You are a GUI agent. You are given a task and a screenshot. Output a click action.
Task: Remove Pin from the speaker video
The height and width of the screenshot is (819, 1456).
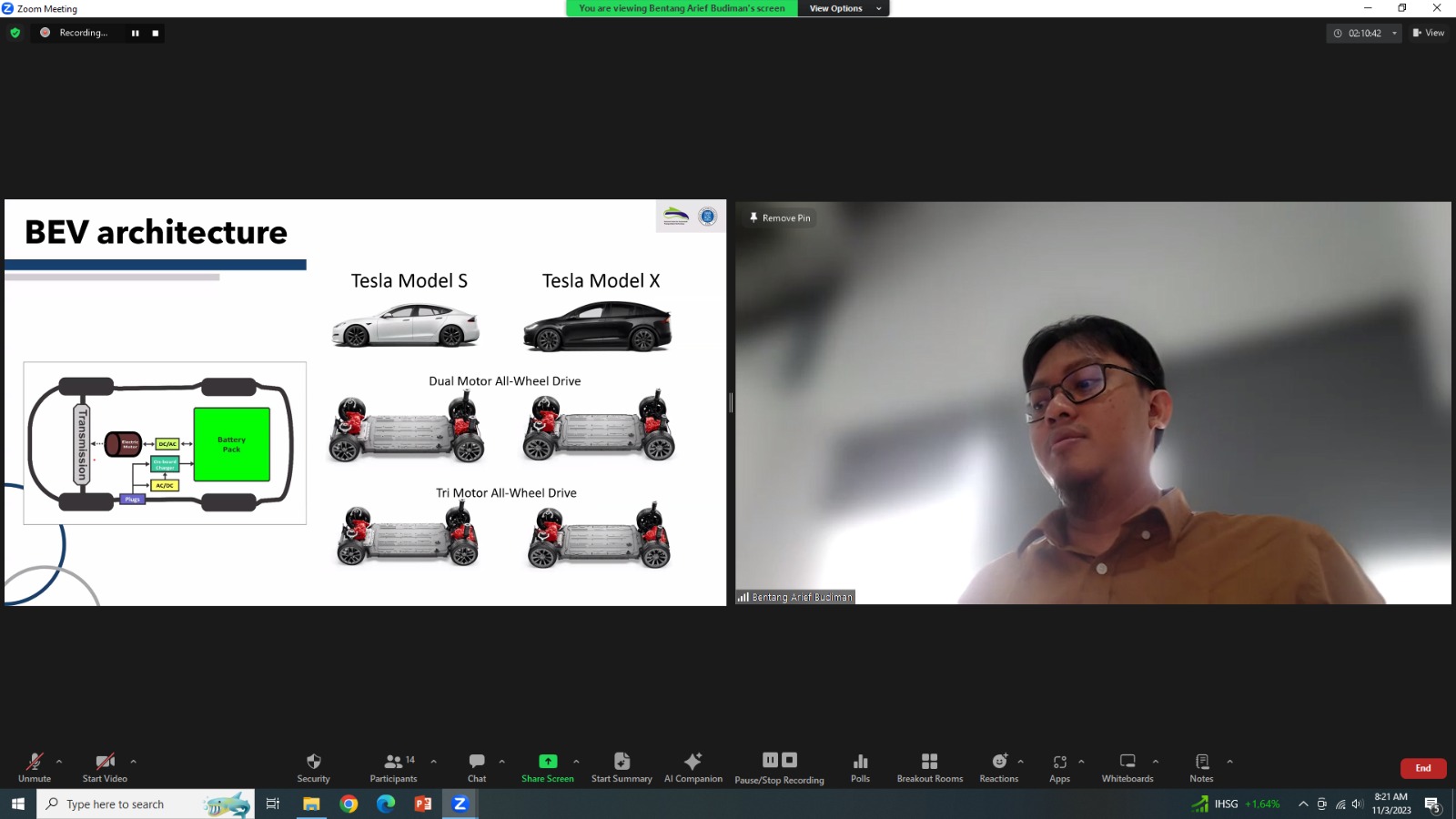[779, 217]
